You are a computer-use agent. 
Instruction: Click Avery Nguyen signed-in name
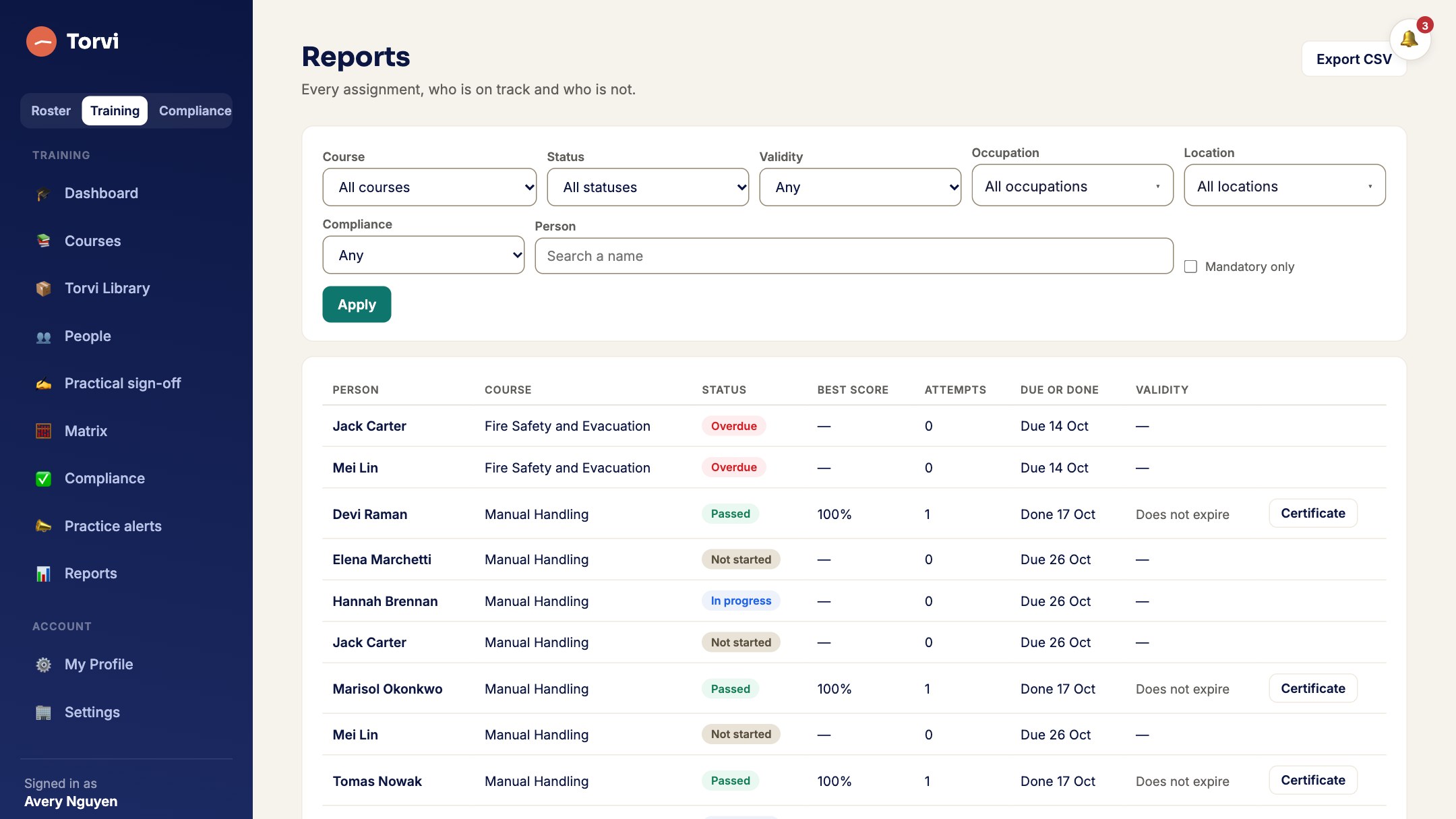(x=71, y=801)
